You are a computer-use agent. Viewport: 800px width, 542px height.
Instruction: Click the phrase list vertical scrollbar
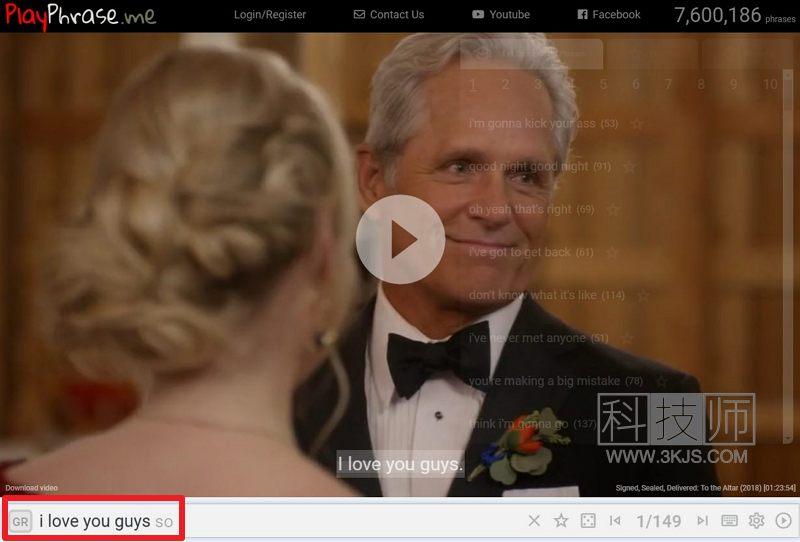[x=788, y=255]
